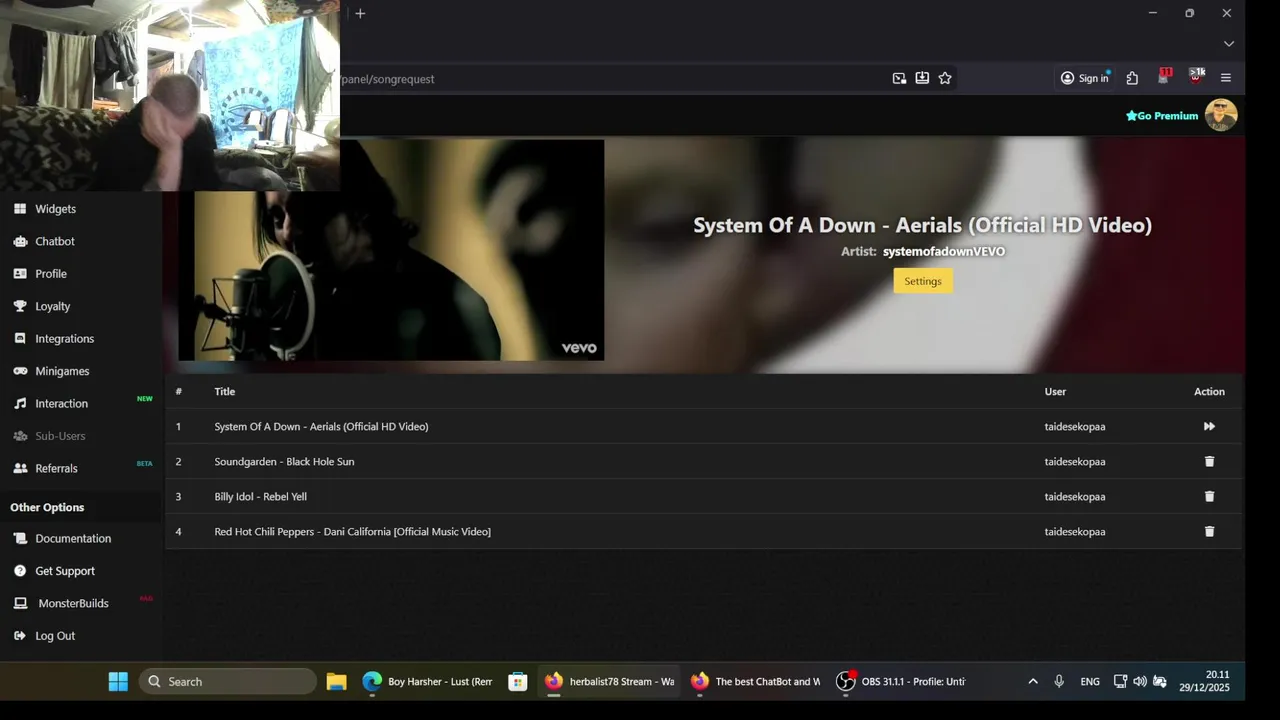The image size is (1280, 720).
Task: Click the Go Premium link
Action: coord(1162,116)
